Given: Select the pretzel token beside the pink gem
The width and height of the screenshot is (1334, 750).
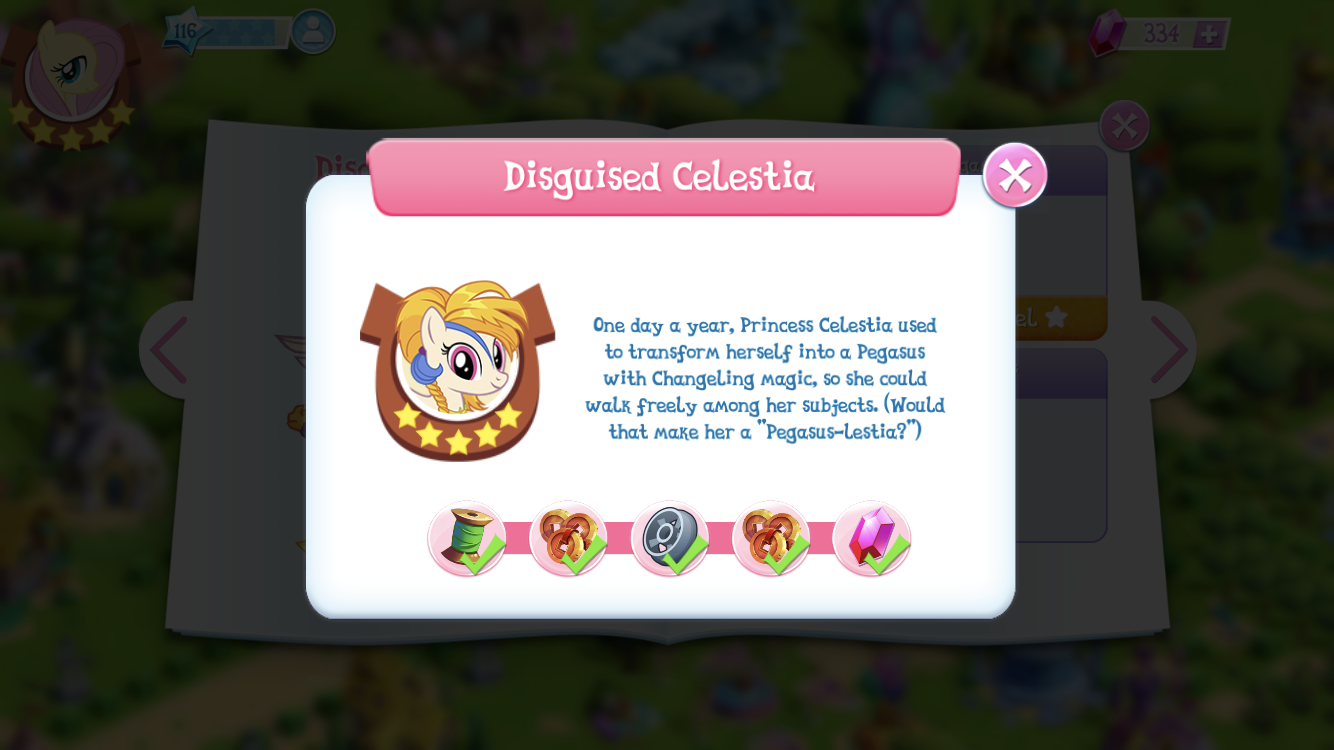Looking at the screenshot, I should click(771, 539).
